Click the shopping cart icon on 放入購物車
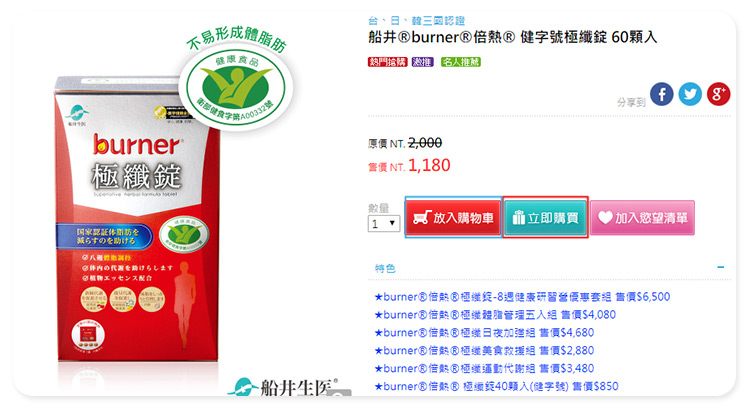 (421, 217)
